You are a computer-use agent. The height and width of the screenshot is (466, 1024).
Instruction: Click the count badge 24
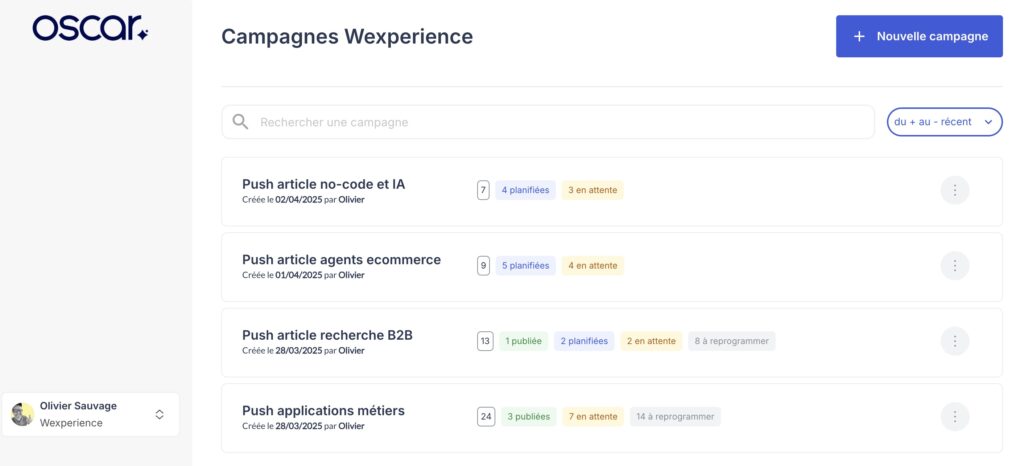click(x=486, y=416)
